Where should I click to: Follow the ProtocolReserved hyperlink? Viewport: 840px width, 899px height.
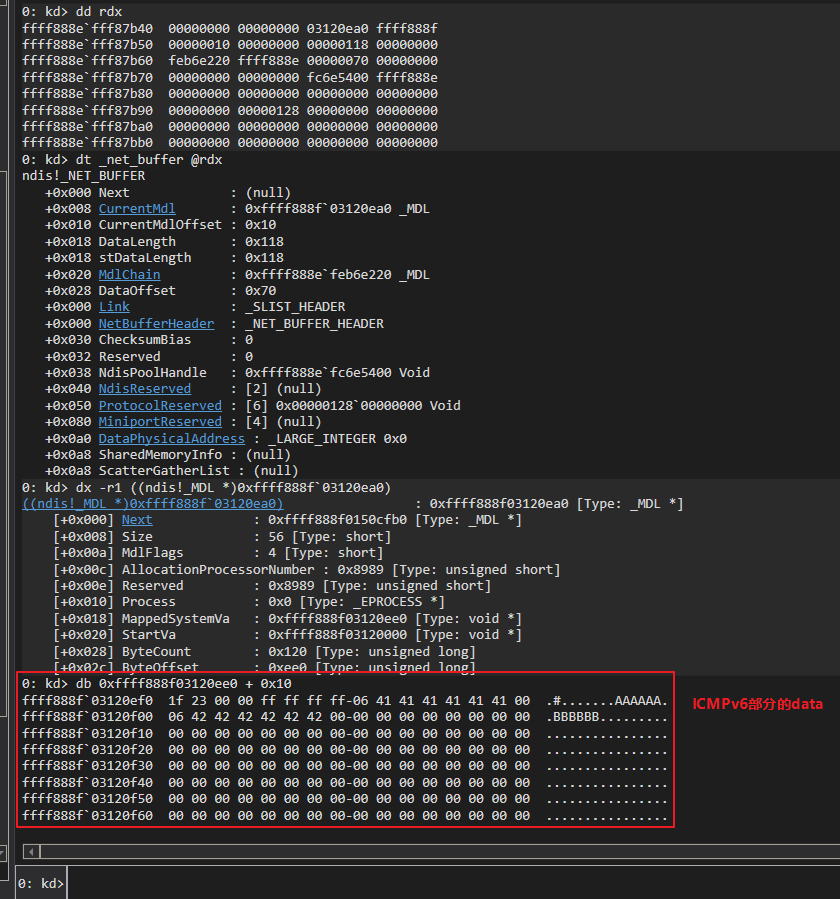[x=159, y=404]
